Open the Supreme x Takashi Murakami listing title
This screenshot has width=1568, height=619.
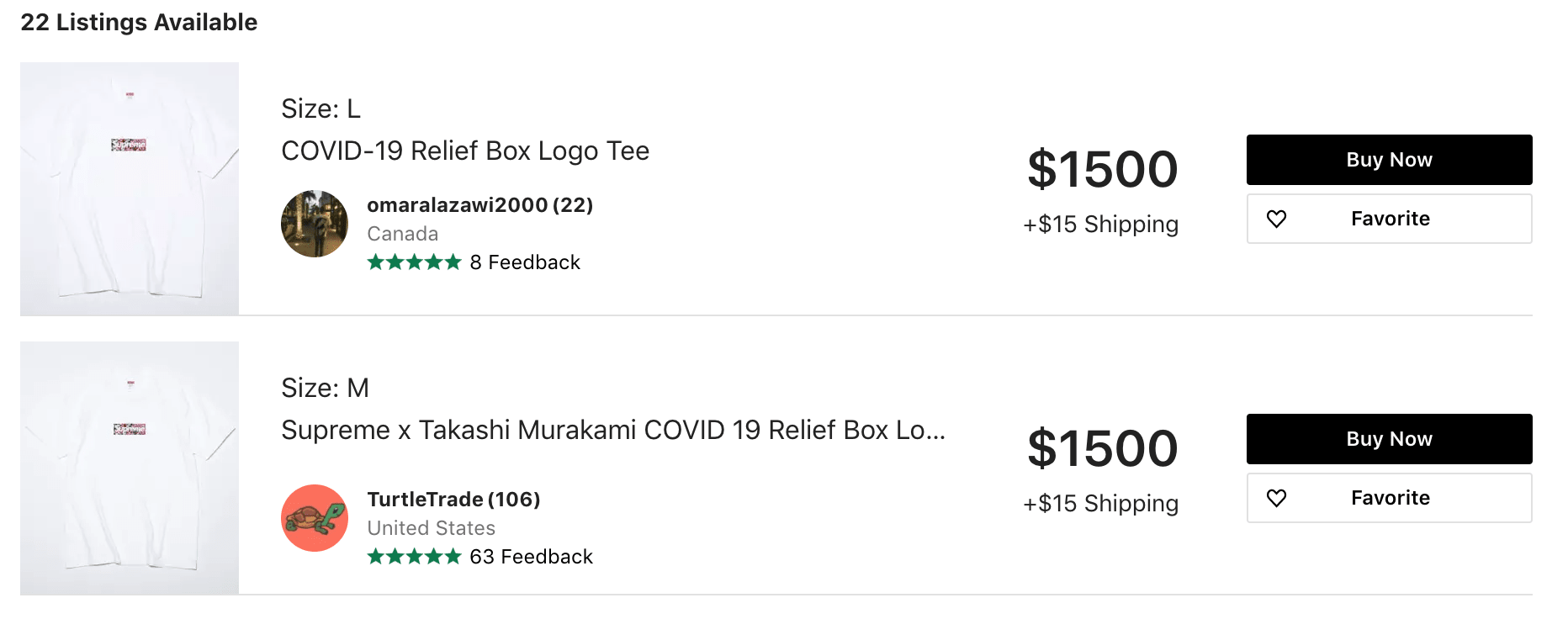(x=612, y=431)
